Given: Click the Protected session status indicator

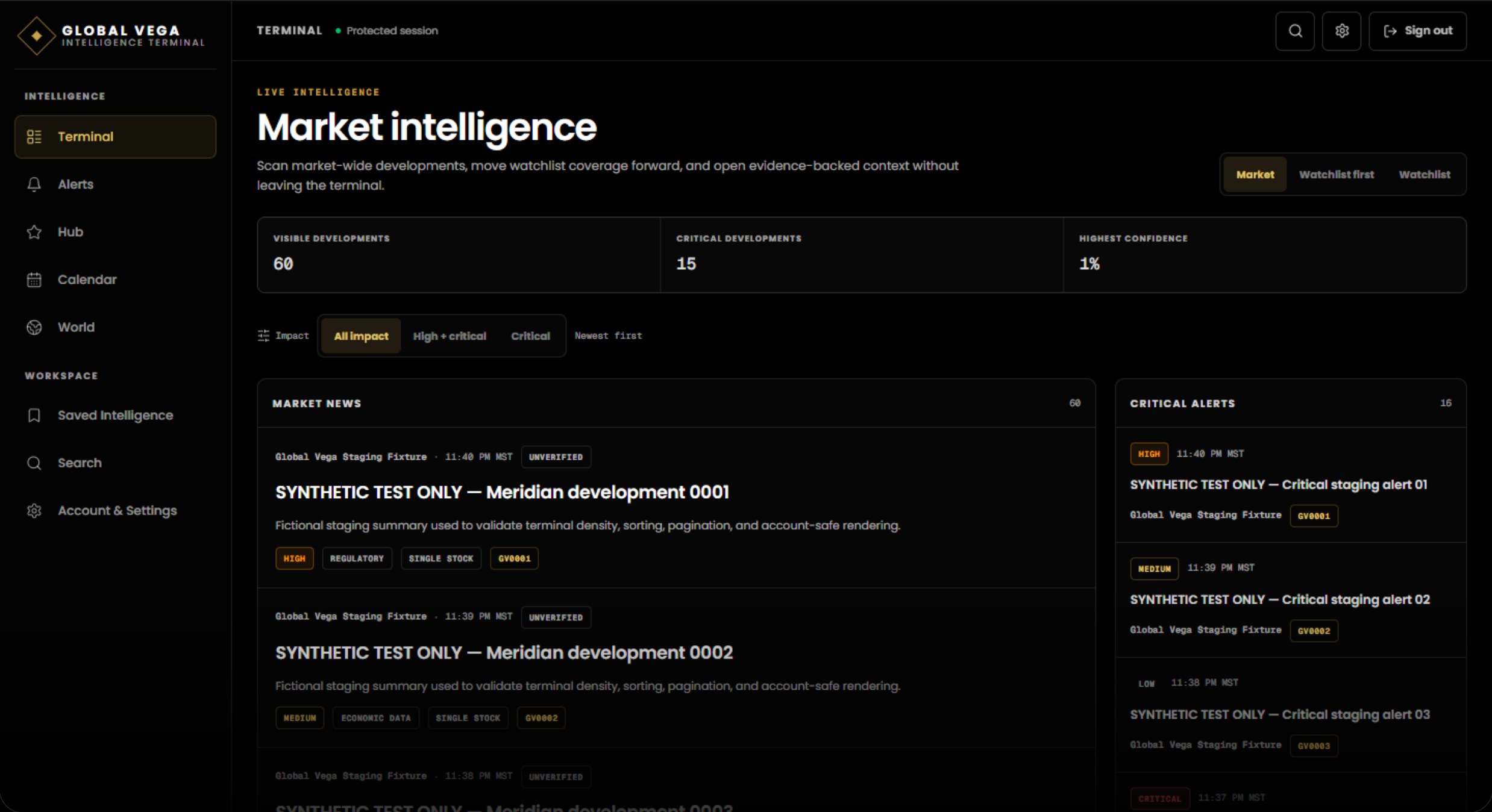Looking at the screenshot, I should (386, 31).
